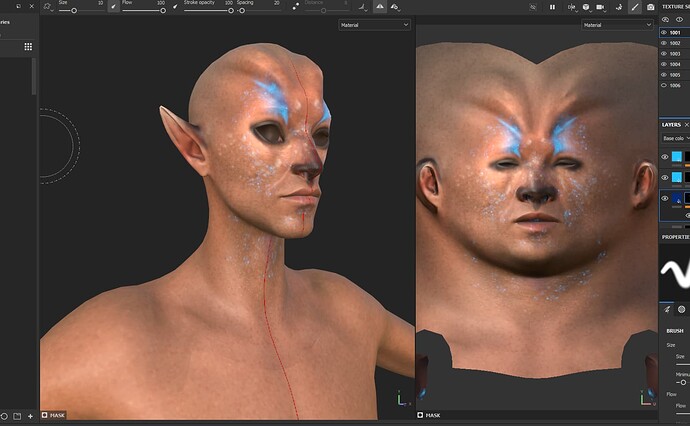690x426 pixels.
Task: Switch to the brush properties tab icon
Action: point(667,309)
